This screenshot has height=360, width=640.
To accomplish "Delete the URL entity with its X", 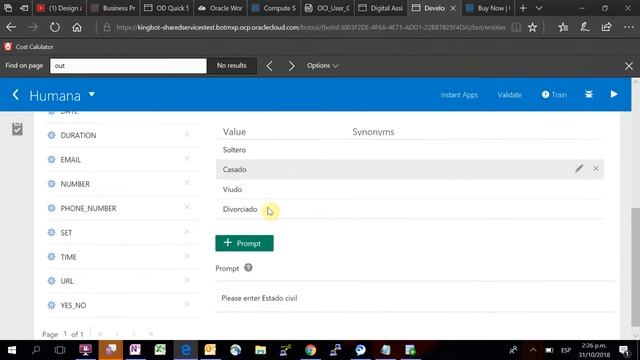I will 187,280.
